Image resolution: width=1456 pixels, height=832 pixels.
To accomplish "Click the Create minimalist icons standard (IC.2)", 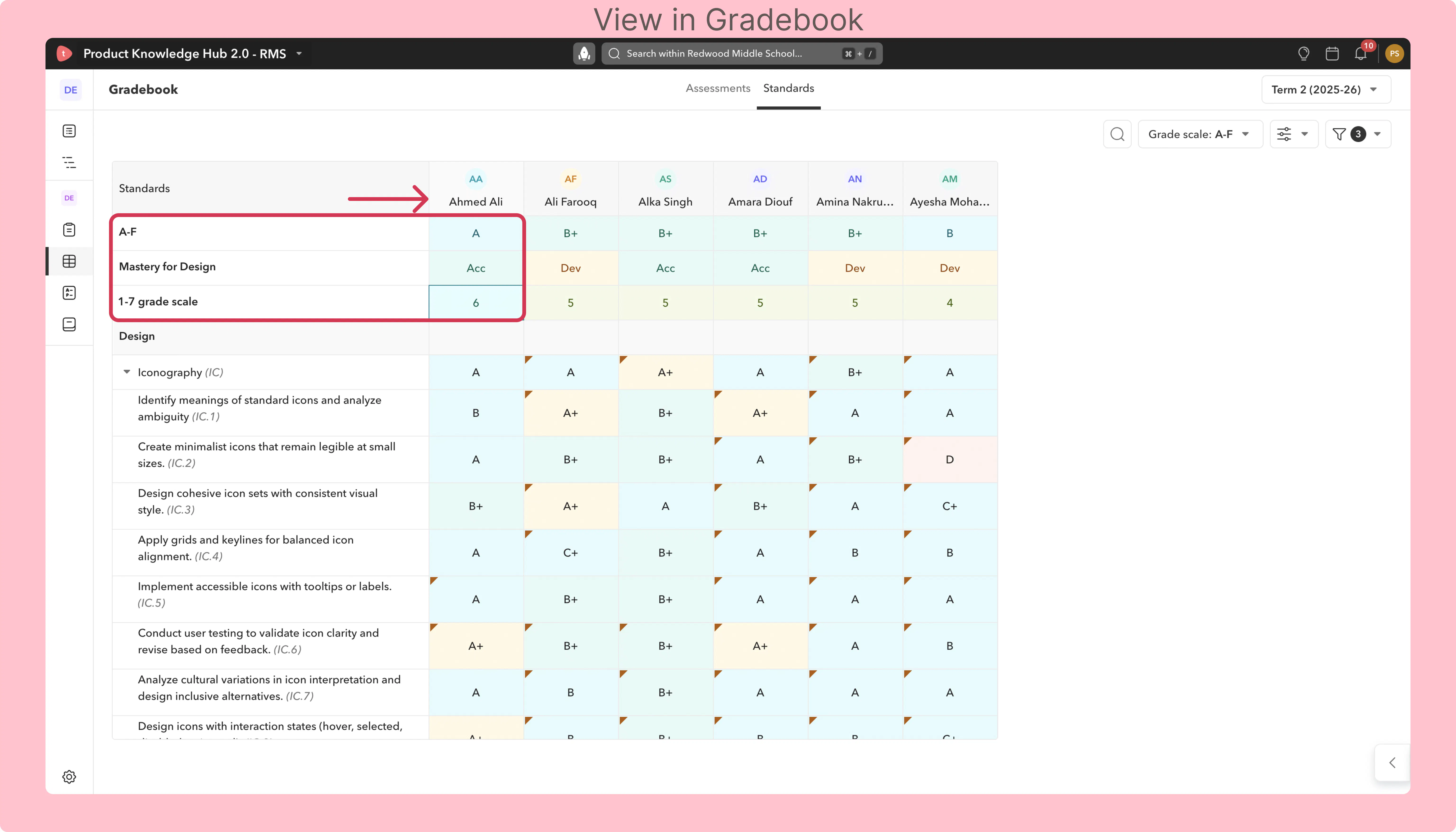I will (266, 455).
